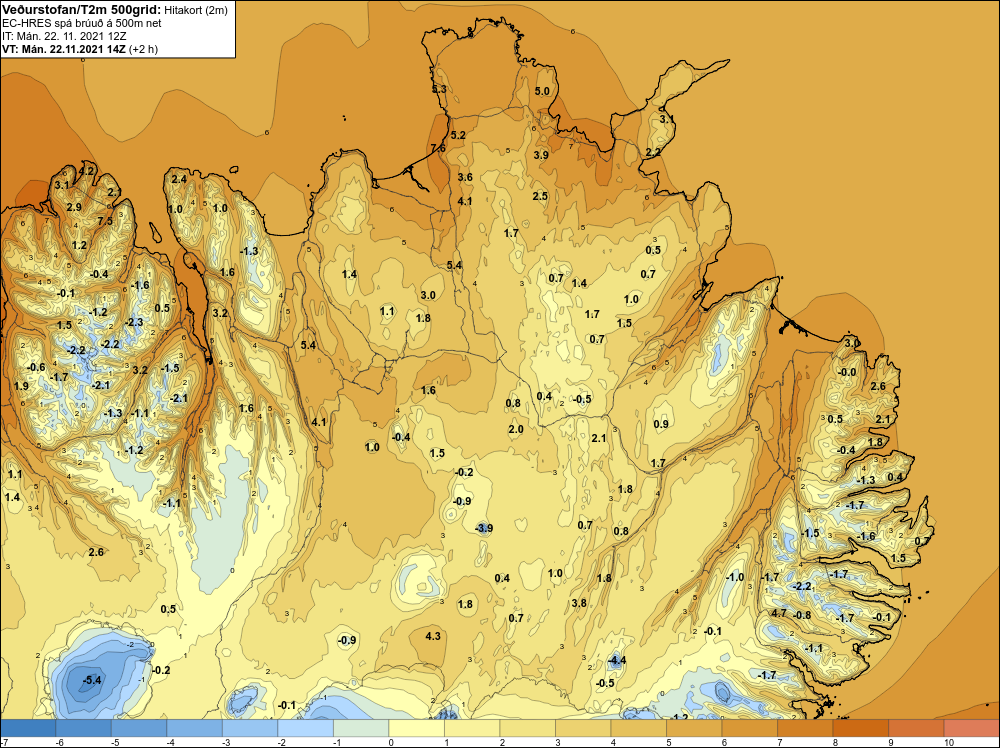Image resolution: width=1000 pixels, height=748 pixels.
Task: Click the 3.6 temperature value
Action: [x=465, y=177]
